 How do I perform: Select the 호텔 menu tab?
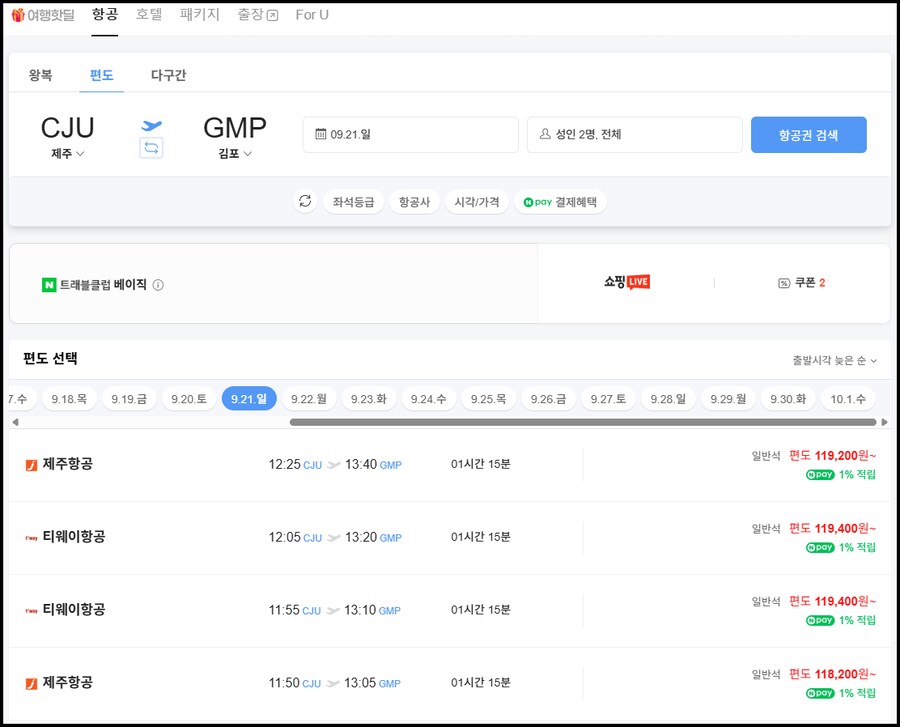click(149, 15)
